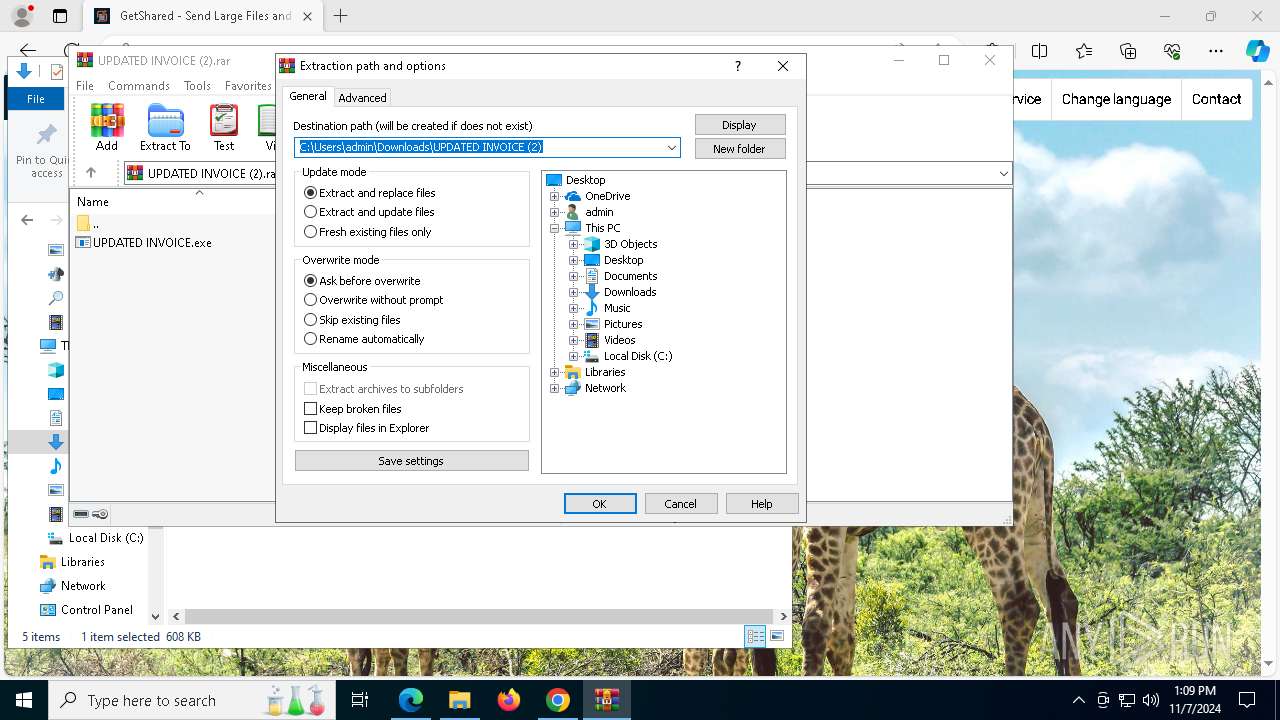Select Ask before overwrite option
The height and width of the screenshot is (720, 1280).
[x=362, y=281]
